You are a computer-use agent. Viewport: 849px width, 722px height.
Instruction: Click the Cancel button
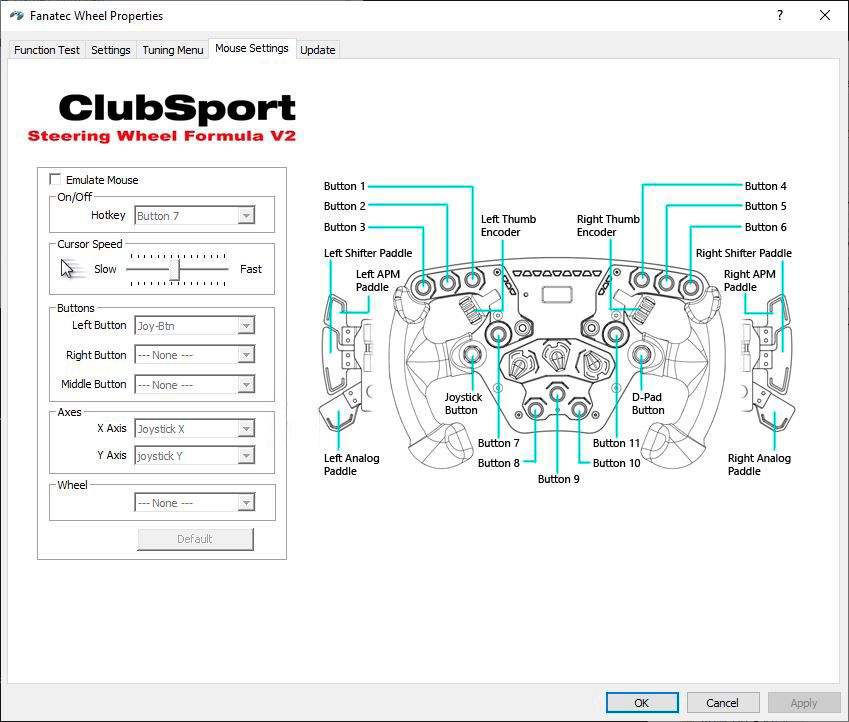[x=722, y=703]
